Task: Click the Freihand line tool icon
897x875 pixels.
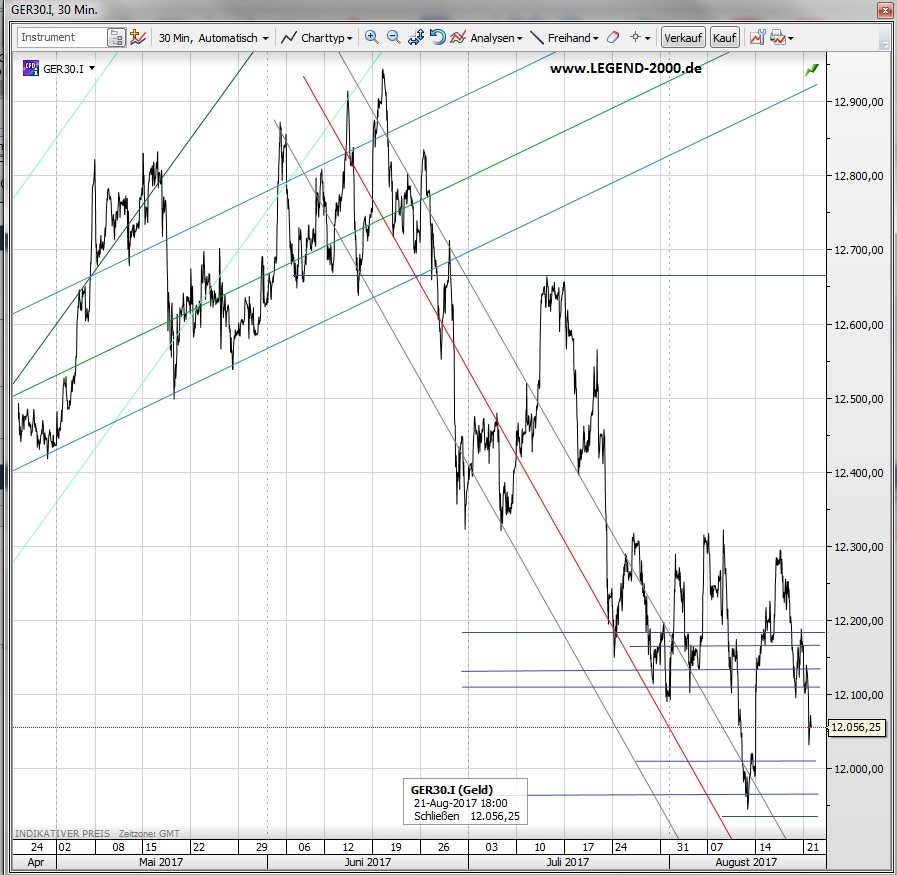Action: pyautogui.click(x=537, y=38)
